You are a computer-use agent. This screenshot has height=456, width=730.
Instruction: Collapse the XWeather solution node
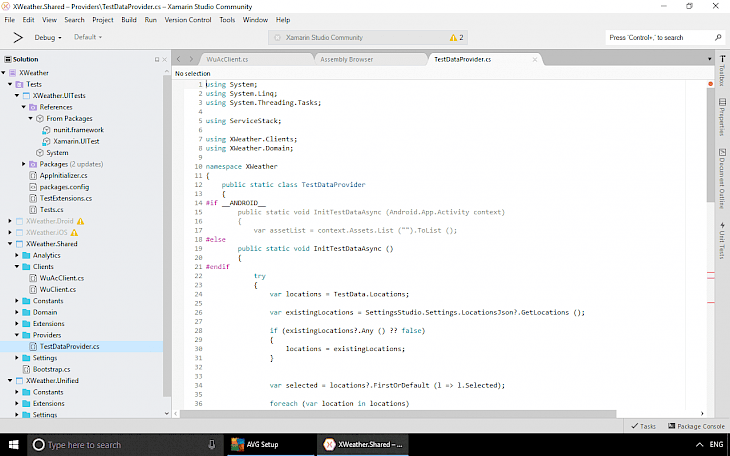pyautogui.click(x=4, y=73)
